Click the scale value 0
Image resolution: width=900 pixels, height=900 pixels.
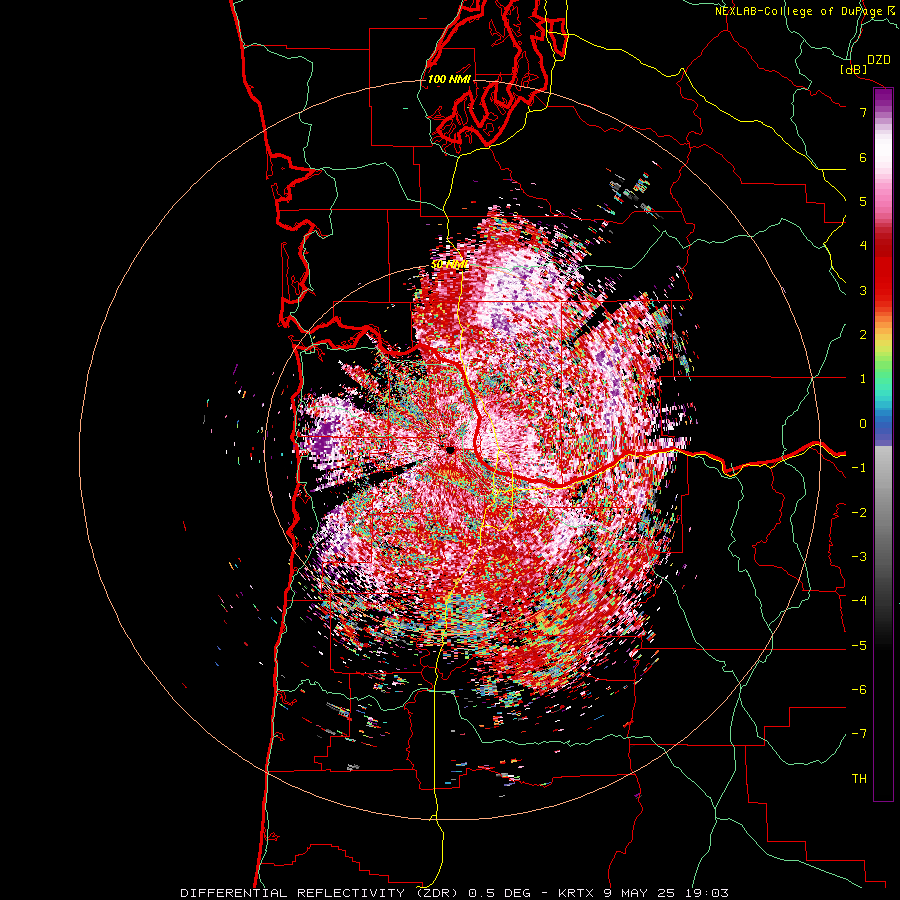(x=863, y=424)
